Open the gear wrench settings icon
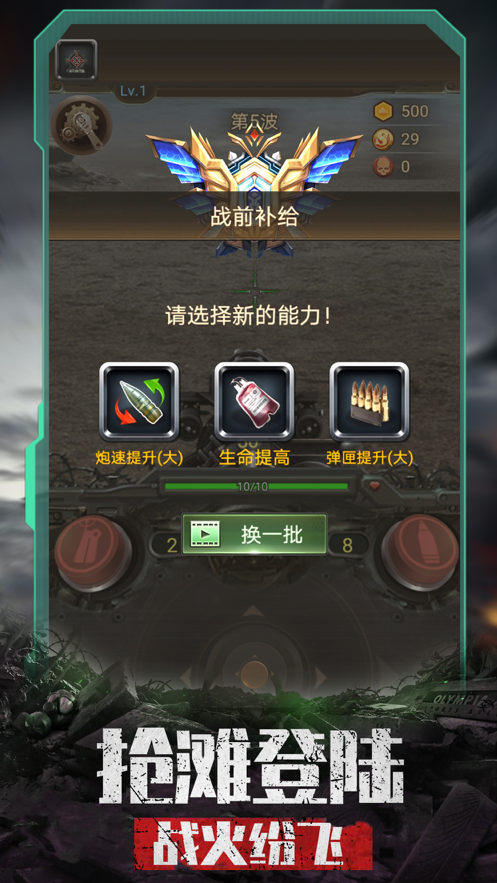This screenshot has width=497, height=883. [82, 125]
